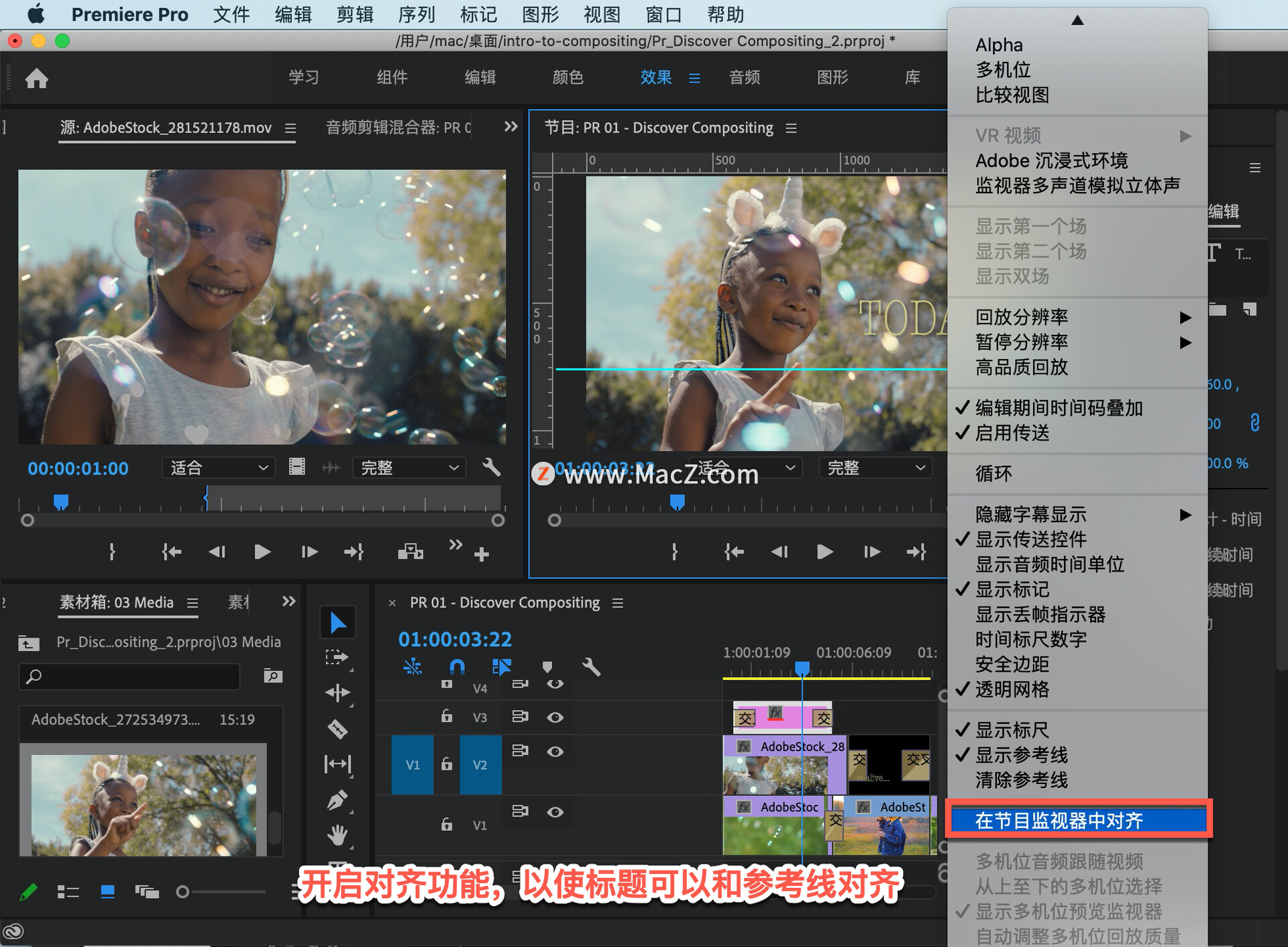1288x947 pixels.
Task: Click insert as nest sequence icon
Action: 413,666
